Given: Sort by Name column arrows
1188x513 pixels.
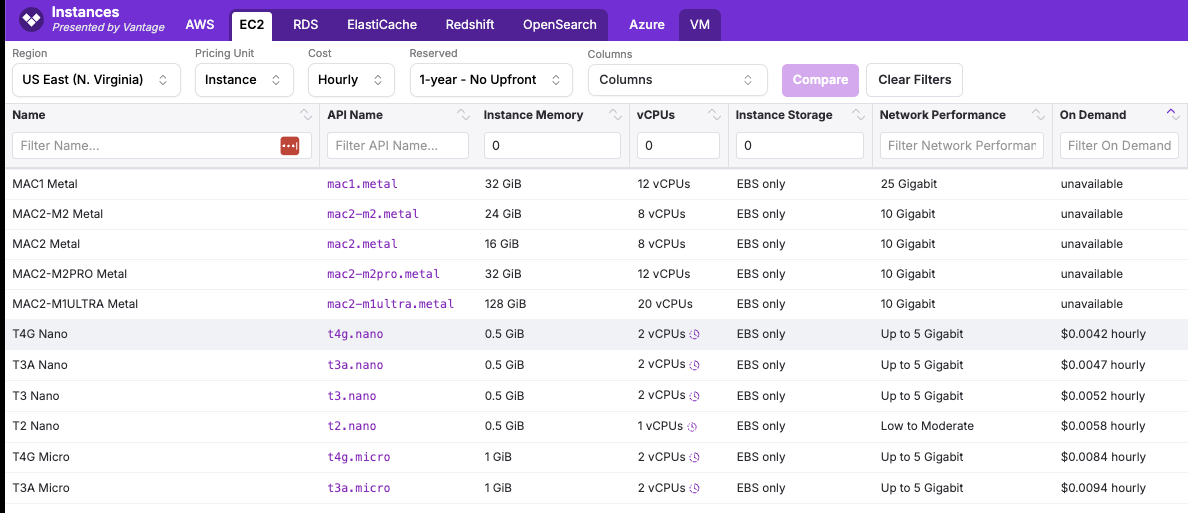Looking at the screenshot, I should 305,115.
